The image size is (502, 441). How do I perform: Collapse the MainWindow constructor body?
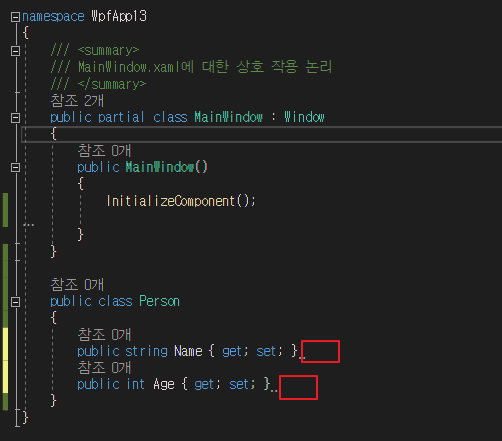pos(15,167)
